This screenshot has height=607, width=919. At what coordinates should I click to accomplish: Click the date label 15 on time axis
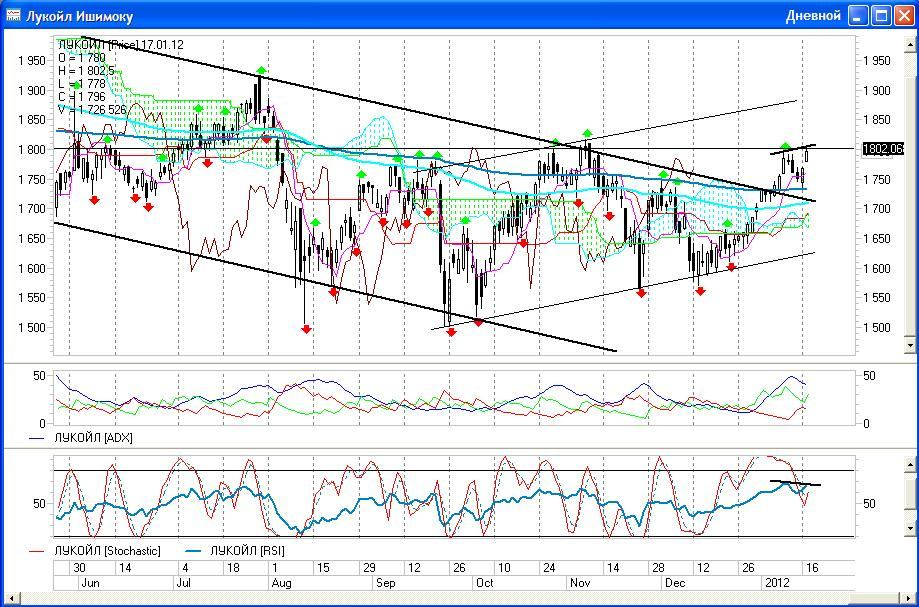(x=323, y=568)
